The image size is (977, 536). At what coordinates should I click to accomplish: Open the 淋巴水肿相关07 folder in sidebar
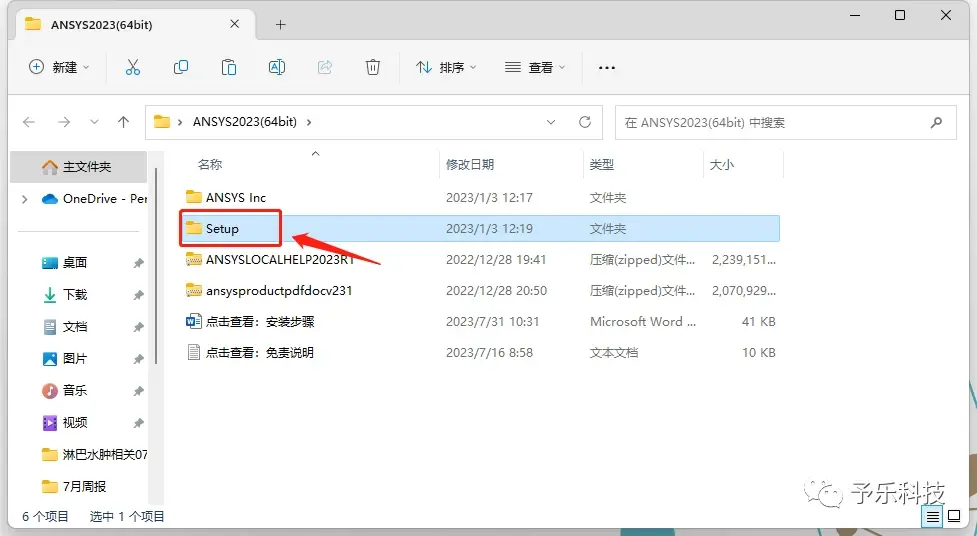coord(93,454)
